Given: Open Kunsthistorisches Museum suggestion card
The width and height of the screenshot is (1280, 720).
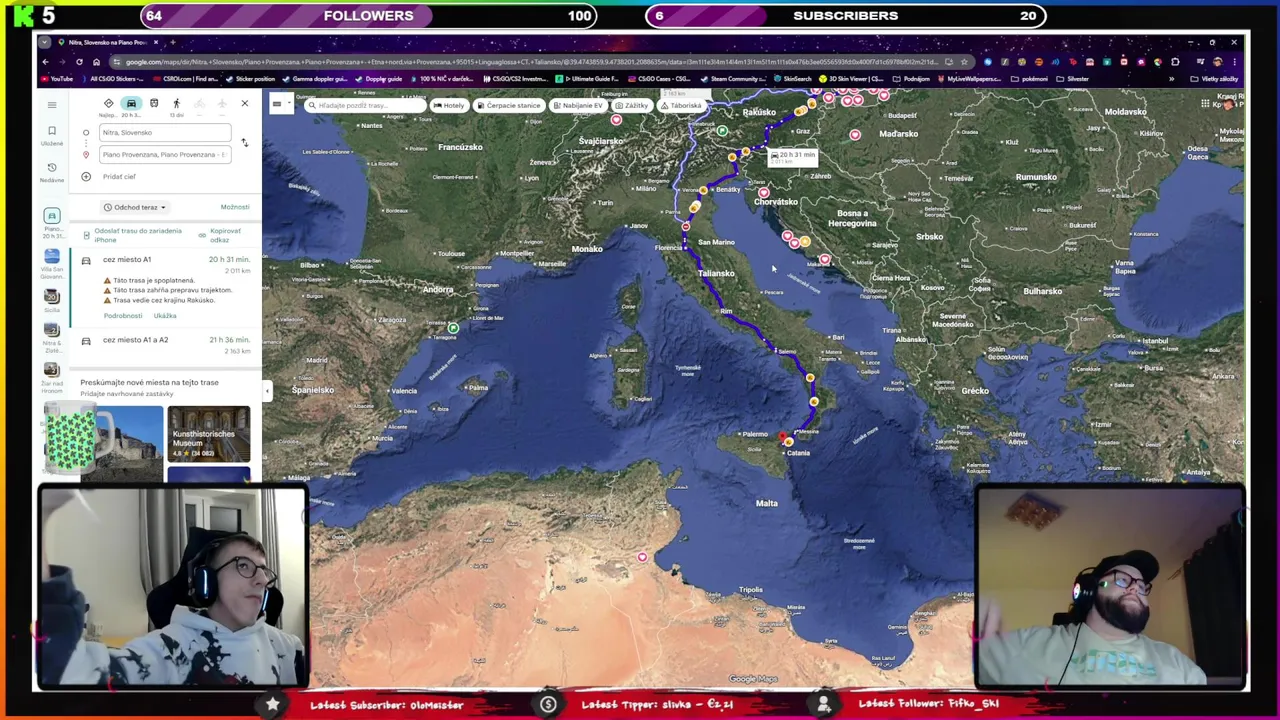Looking at the screenshot, I should pos(209,434).
